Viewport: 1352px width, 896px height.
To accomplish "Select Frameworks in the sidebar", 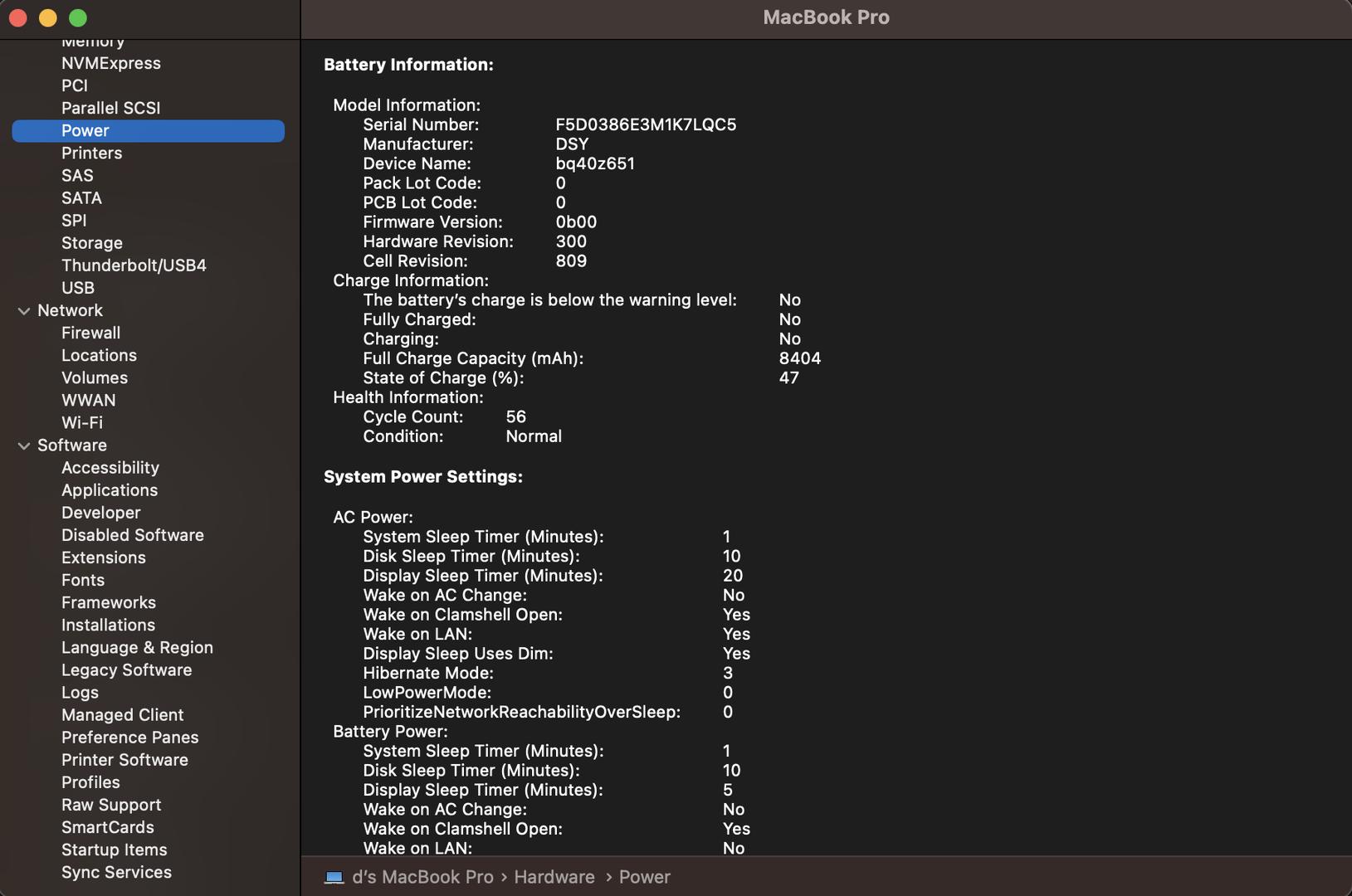I will pyautogui.click(x=109, y=602).
